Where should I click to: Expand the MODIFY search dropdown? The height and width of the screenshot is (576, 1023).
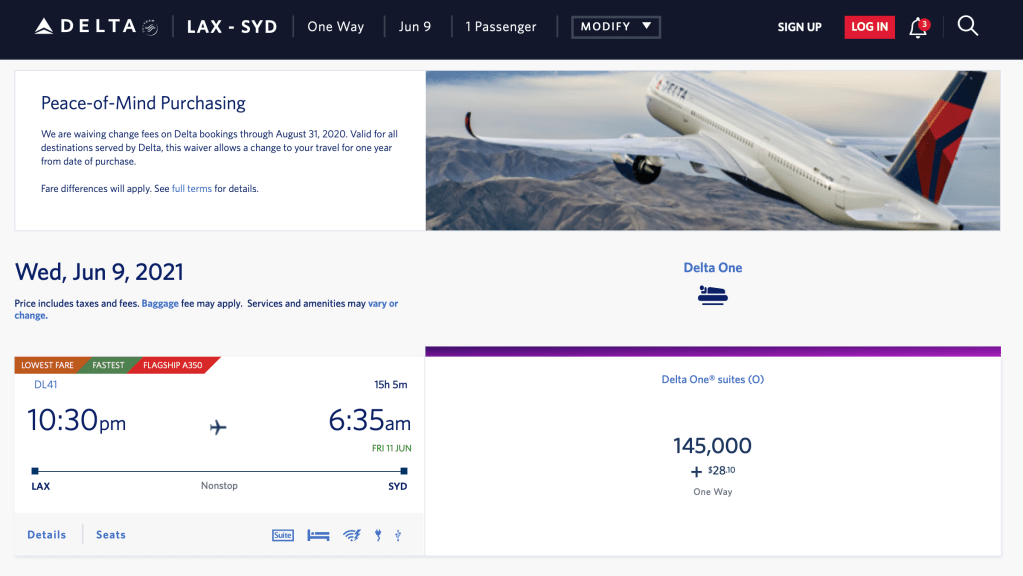(x=616, y=27)
